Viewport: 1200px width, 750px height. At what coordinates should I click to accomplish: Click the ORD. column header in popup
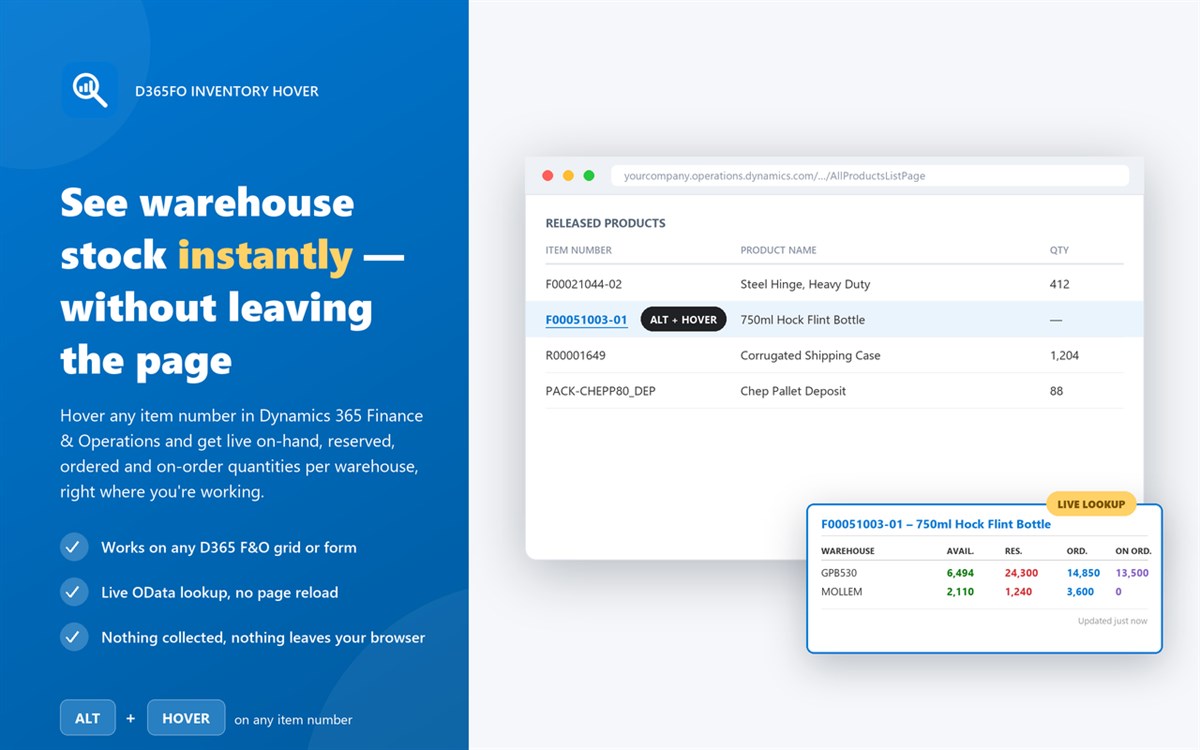(1077, 551)
